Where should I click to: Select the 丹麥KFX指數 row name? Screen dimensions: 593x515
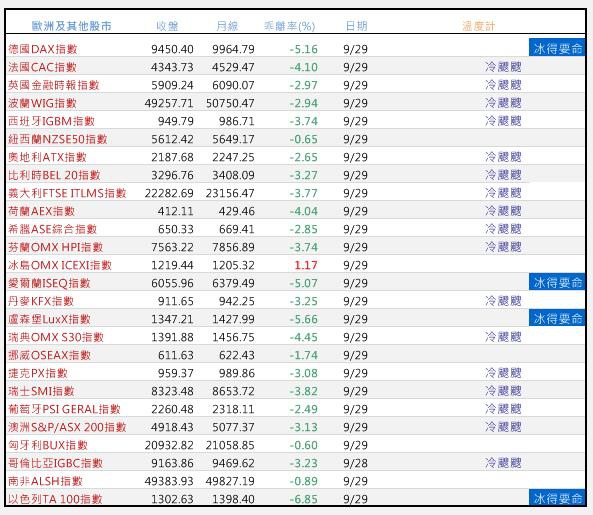coord(41,301)
